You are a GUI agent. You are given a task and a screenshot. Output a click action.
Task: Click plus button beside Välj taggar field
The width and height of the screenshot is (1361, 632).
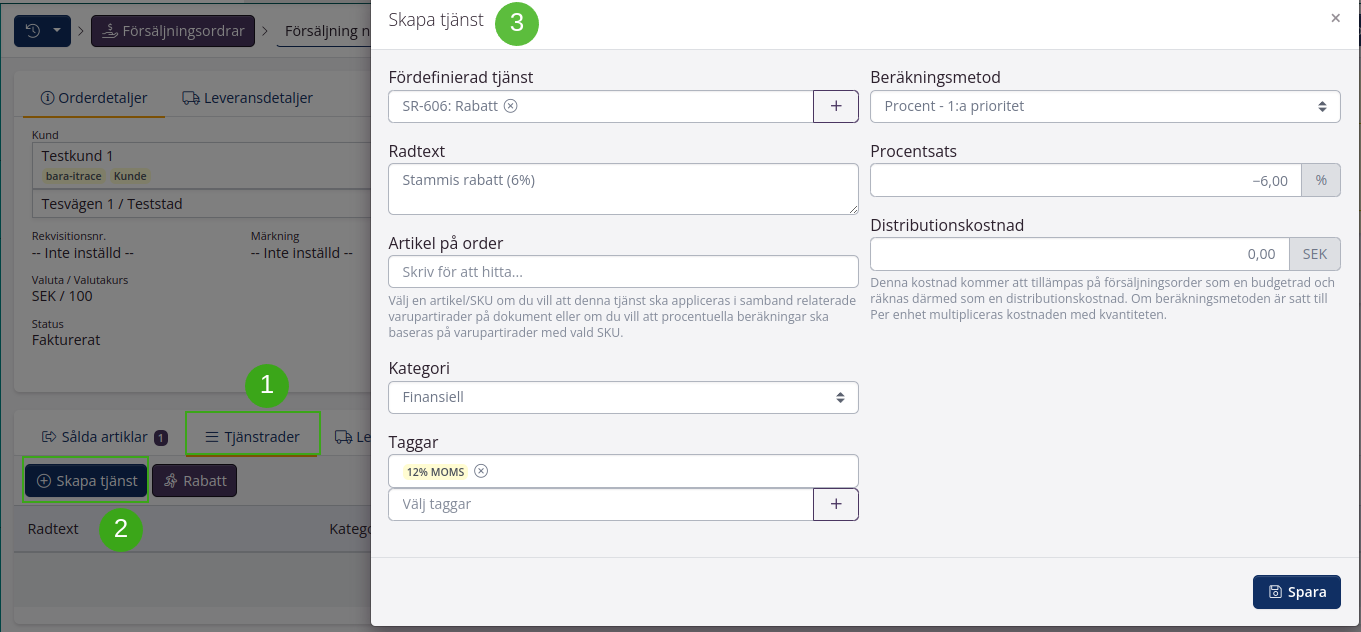[836, 504]
